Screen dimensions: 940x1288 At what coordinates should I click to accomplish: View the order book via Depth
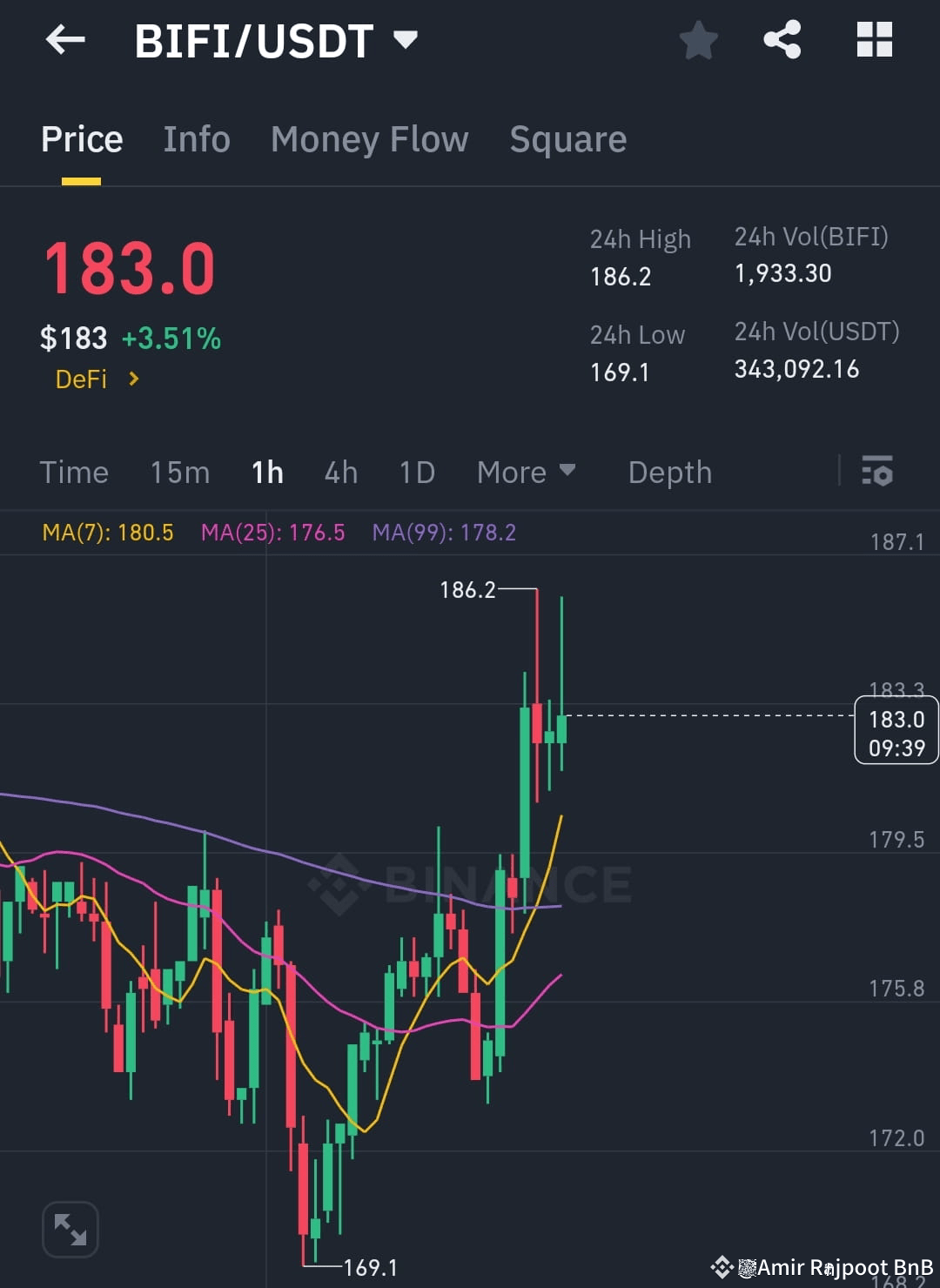[x=669, y=473]
